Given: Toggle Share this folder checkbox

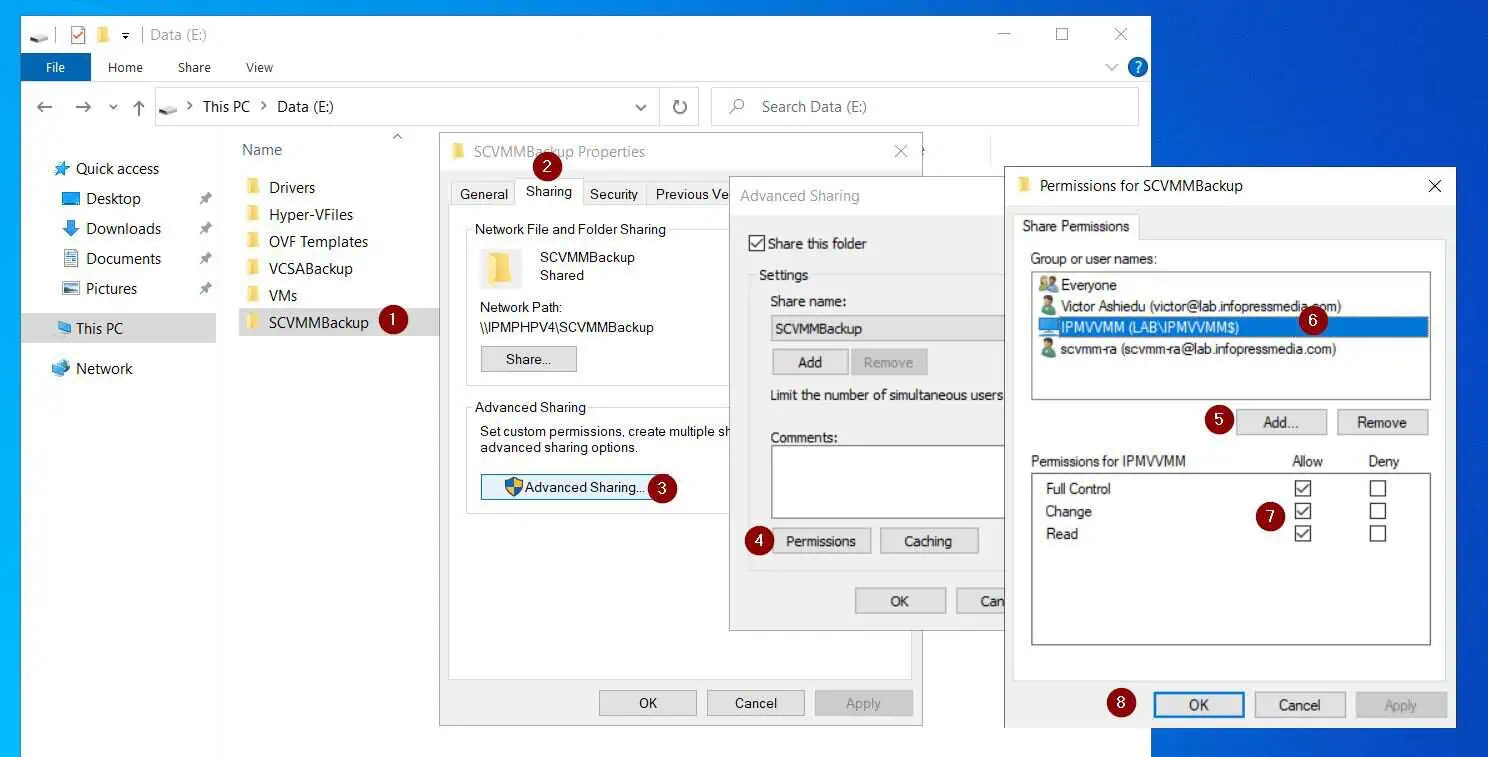Looking at the screenshot, I should tap(757, 243).
